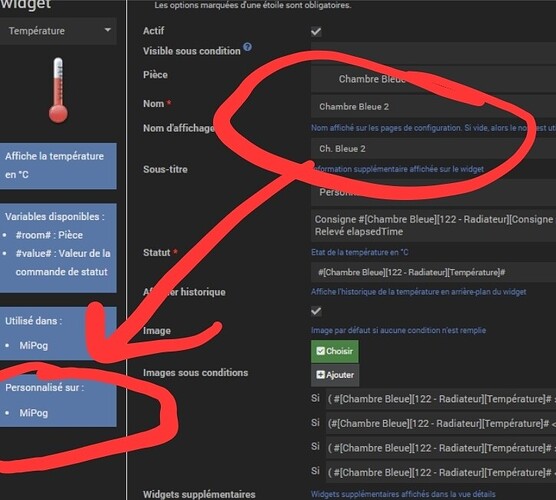Edit the third Si condition field
This screenshot has height=500, width=556.
441,448
